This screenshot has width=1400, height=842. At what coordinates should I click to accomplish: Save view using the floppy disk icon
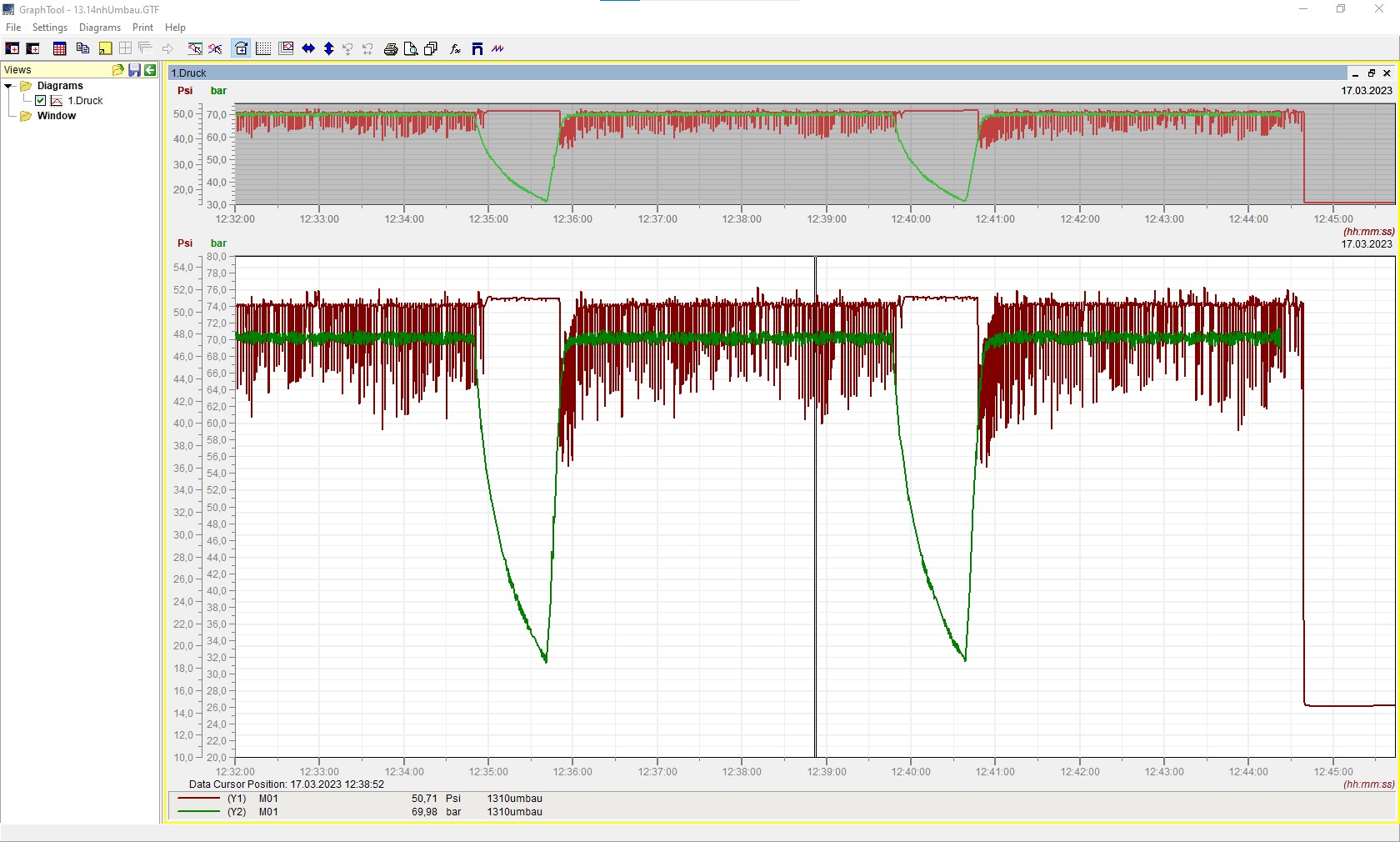(134, 70)
